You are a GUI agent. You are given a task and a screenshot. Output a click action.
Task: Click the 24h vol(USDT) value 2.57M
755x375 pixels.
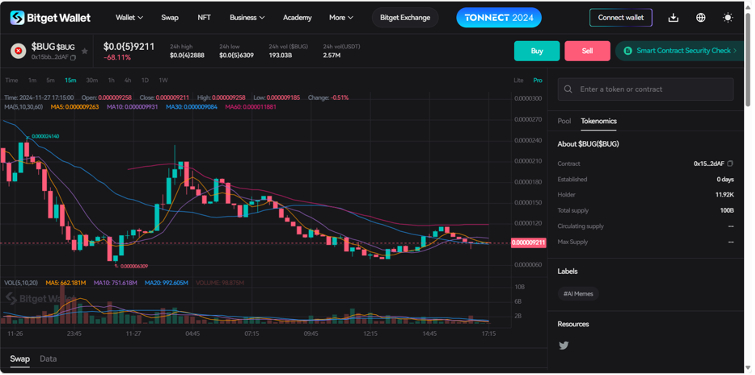332,55
